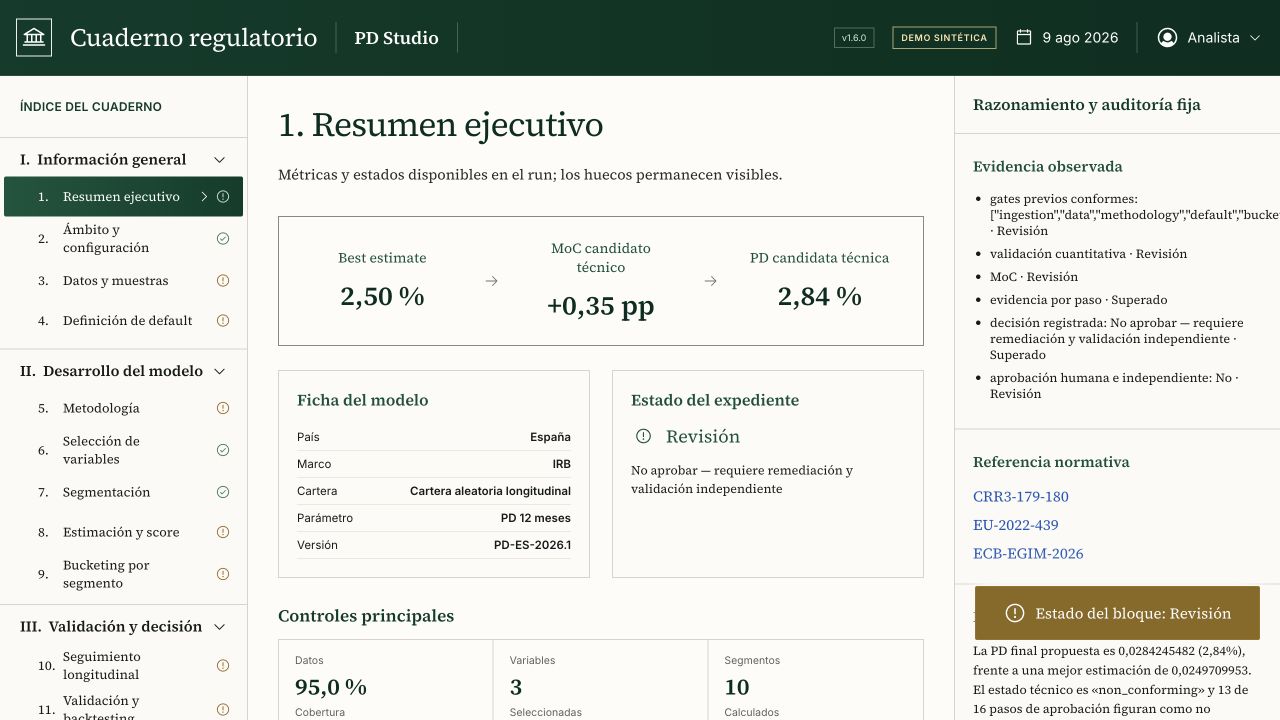Click the evidencia por paso · Superado item
The height and width of the screenshot is (720, 1280).
coord(1079,300)
